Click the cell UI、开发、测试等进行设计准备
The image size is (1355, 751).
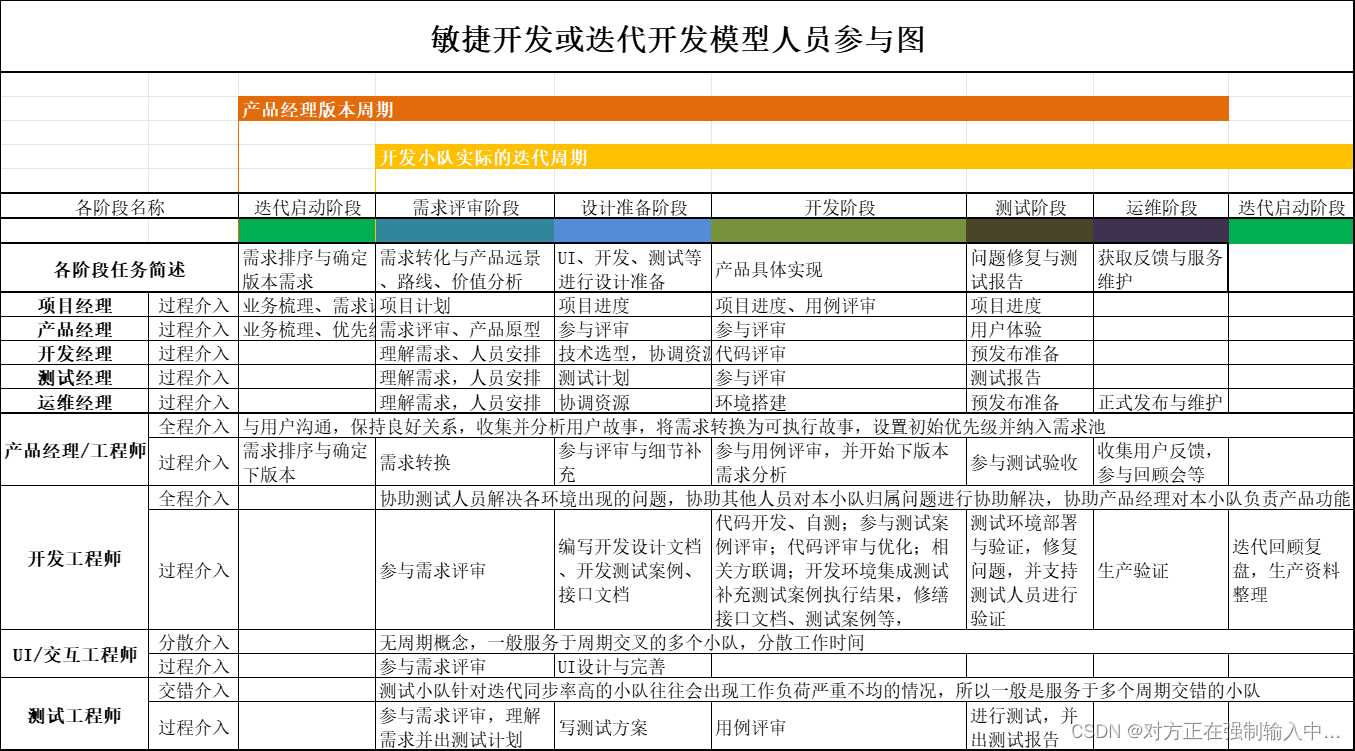click(x=634, y=269)
